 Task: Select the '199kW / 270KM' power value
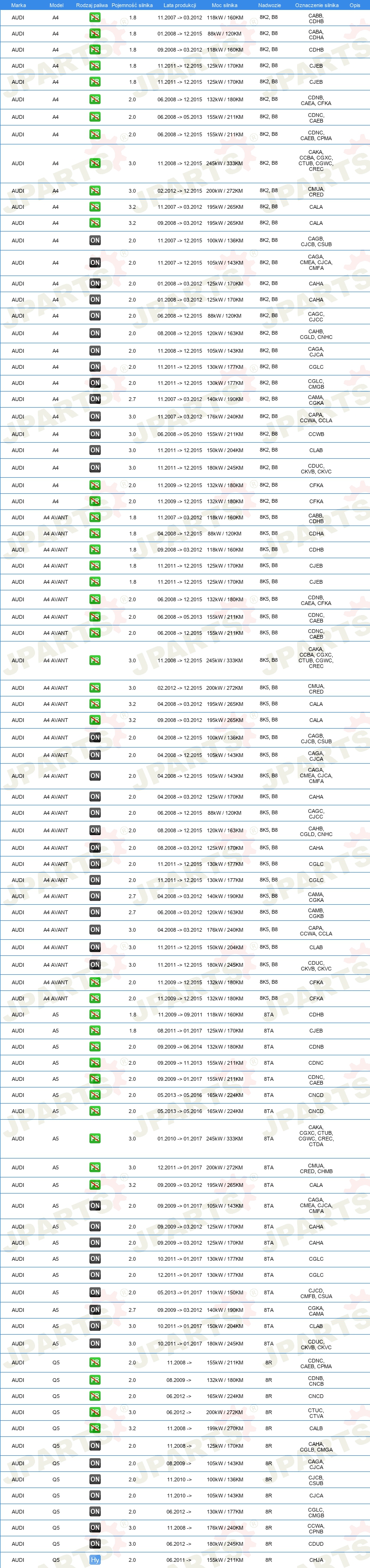(x=225, y=1428)
